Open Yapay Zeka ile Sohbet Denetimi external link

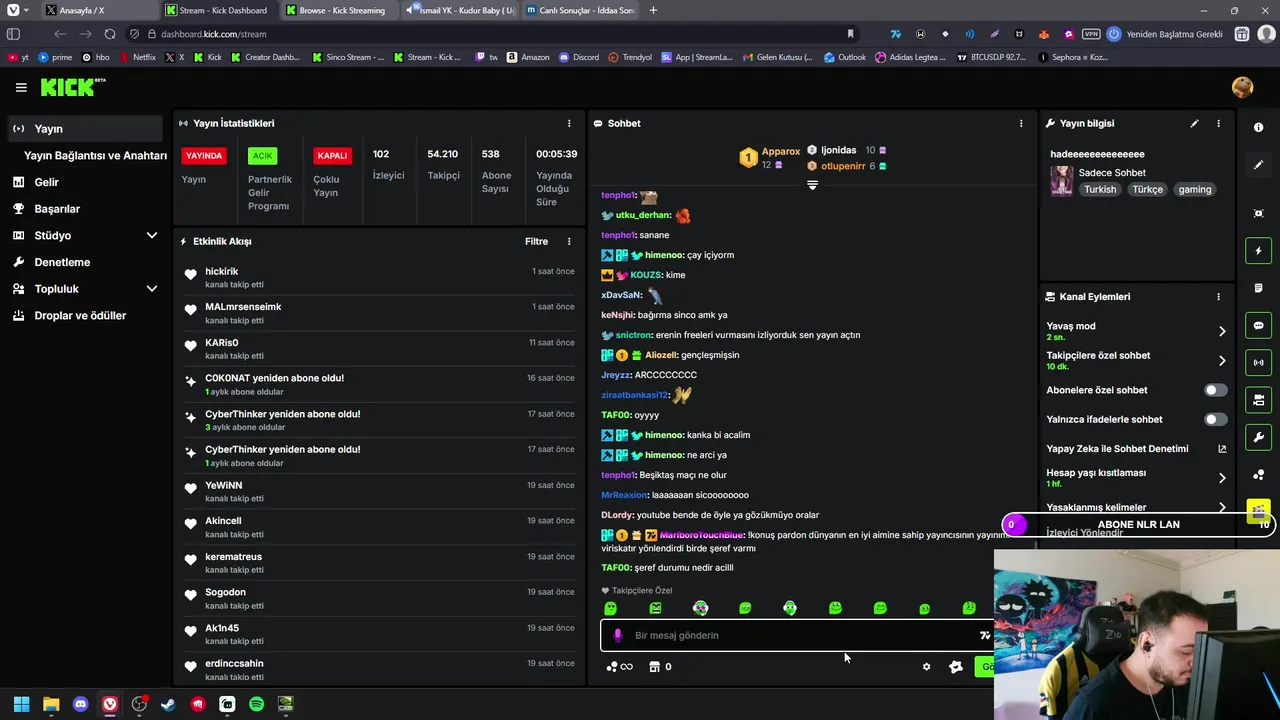click(x=1222, y=449)
